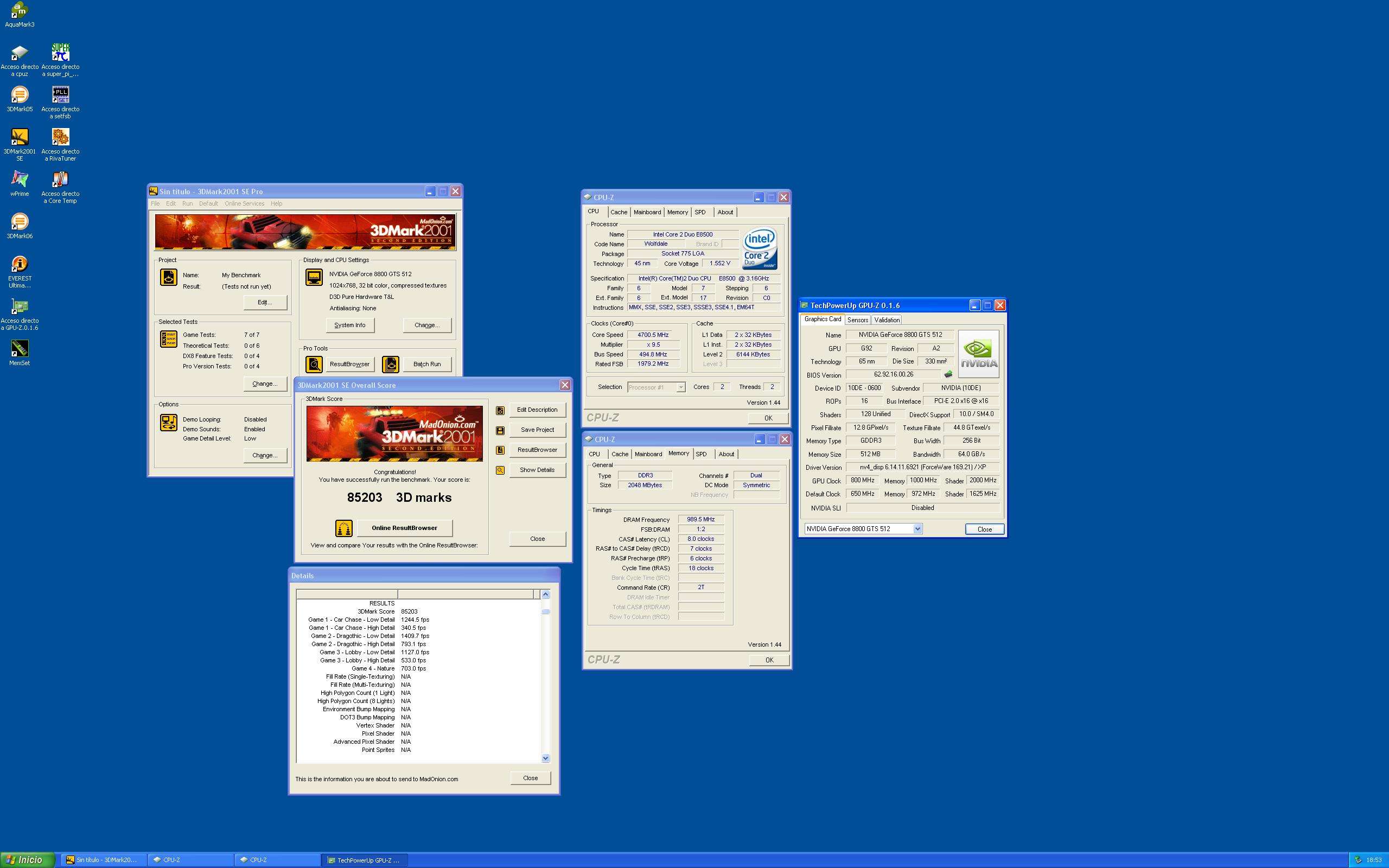Click the Show Details button
This screenshot has height=868, width=1389.
pyautogui.click(x=537, y=470)
